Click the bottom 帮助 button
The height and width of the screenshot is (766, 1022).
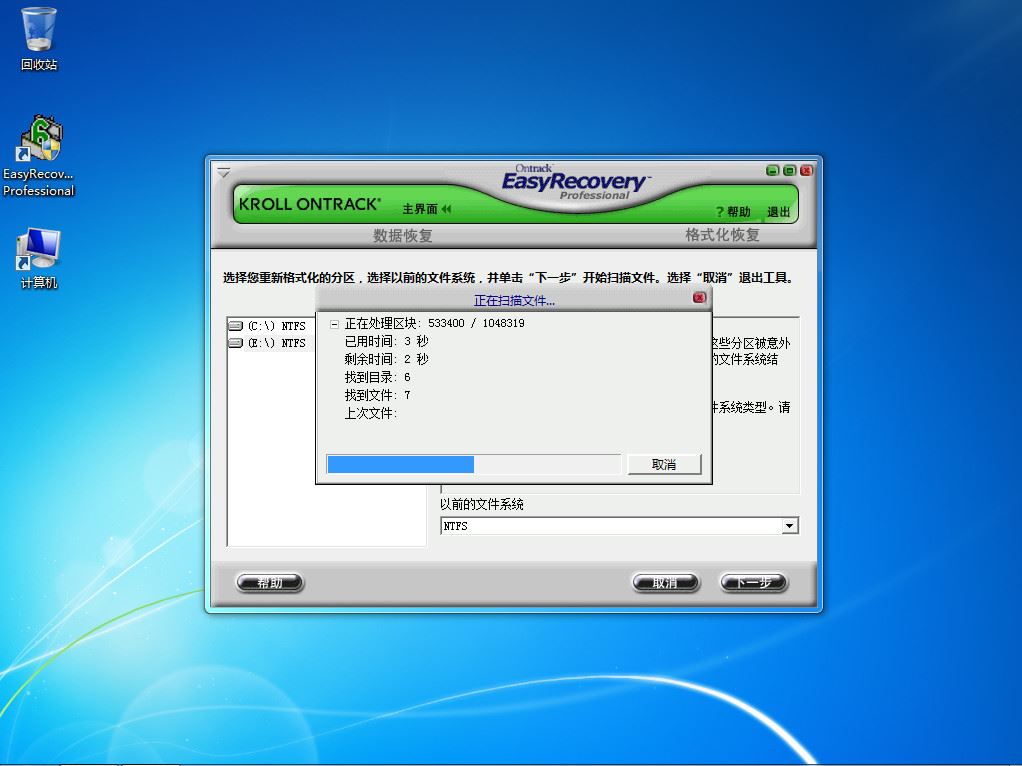(270, 582)
